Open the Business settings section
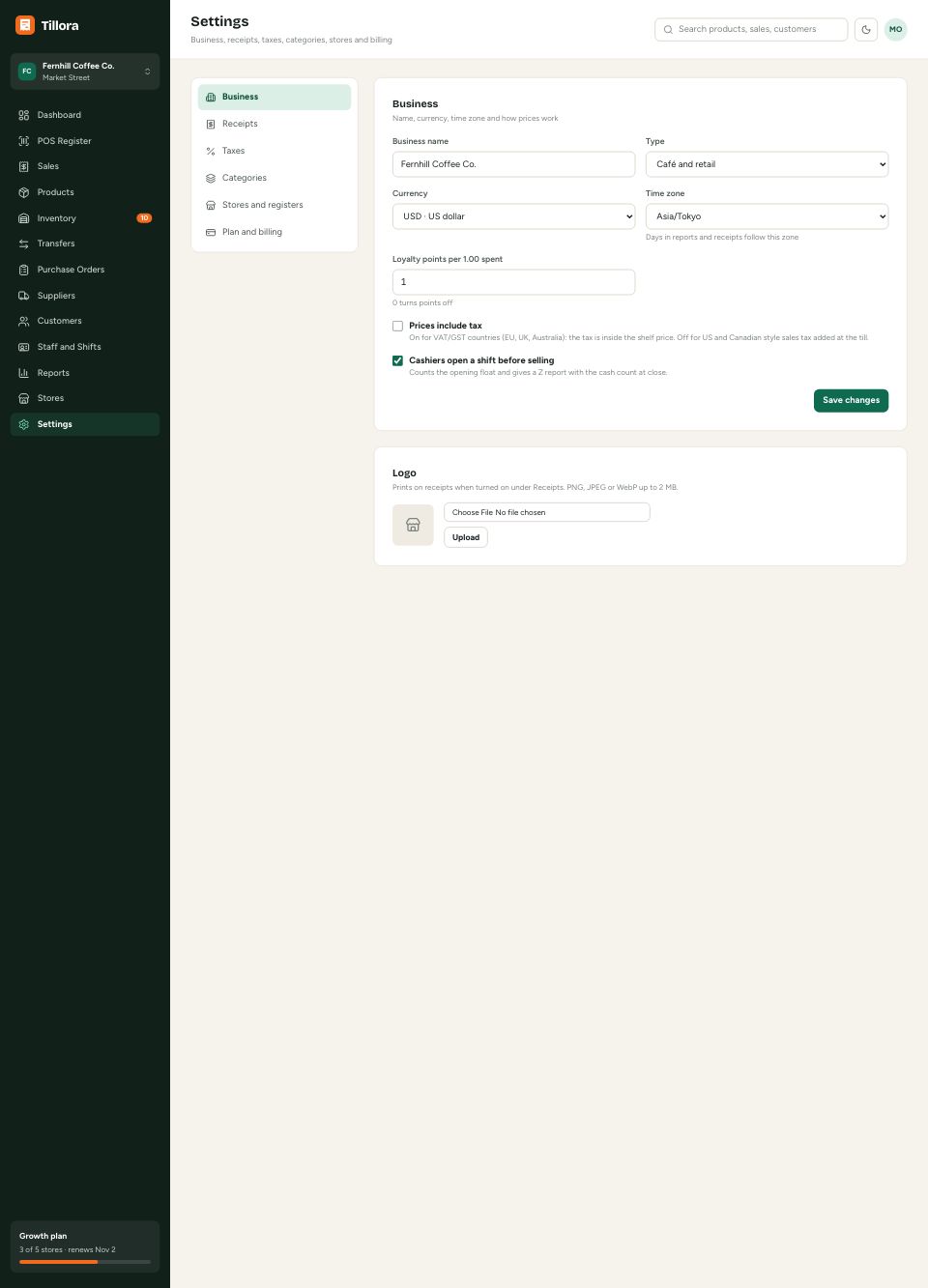 tap(275, 97)
